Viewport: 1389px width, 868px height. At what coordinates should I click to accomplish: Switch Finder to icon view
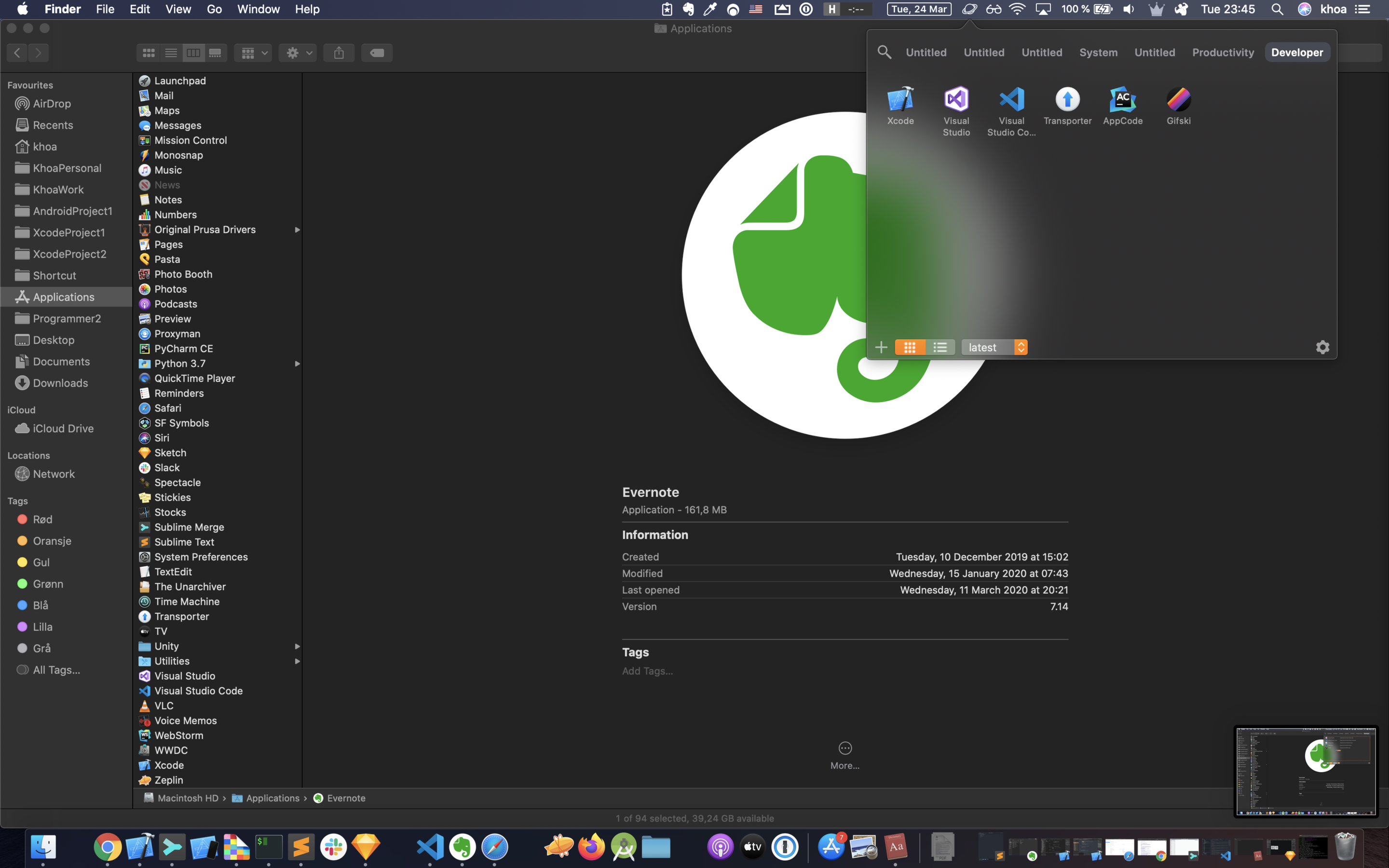click(149, 53)
